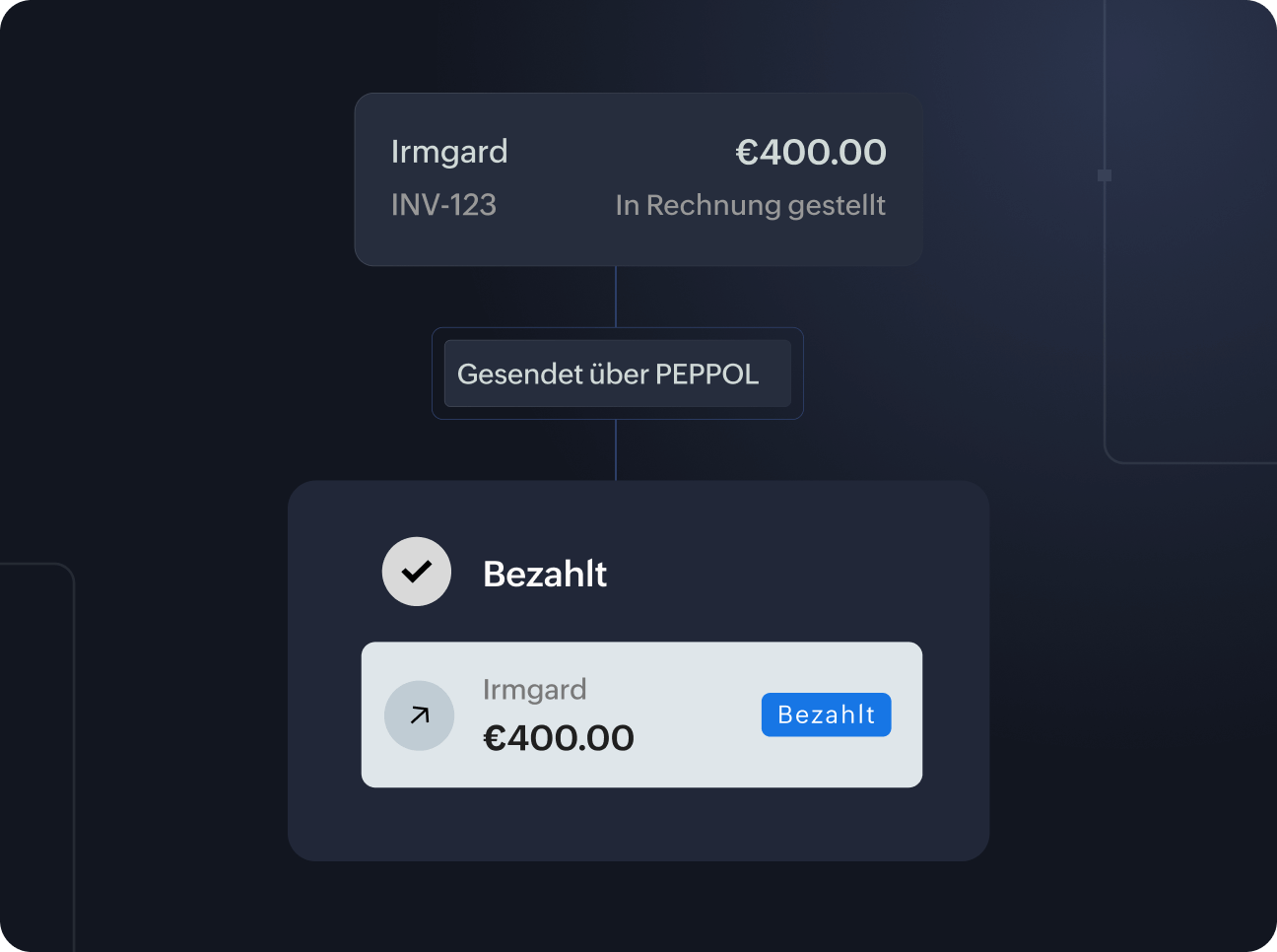This screenshot has height=952, width=1277.
Task: Click the connector line below PEPPOL box
Action: (x=616, y=450)
